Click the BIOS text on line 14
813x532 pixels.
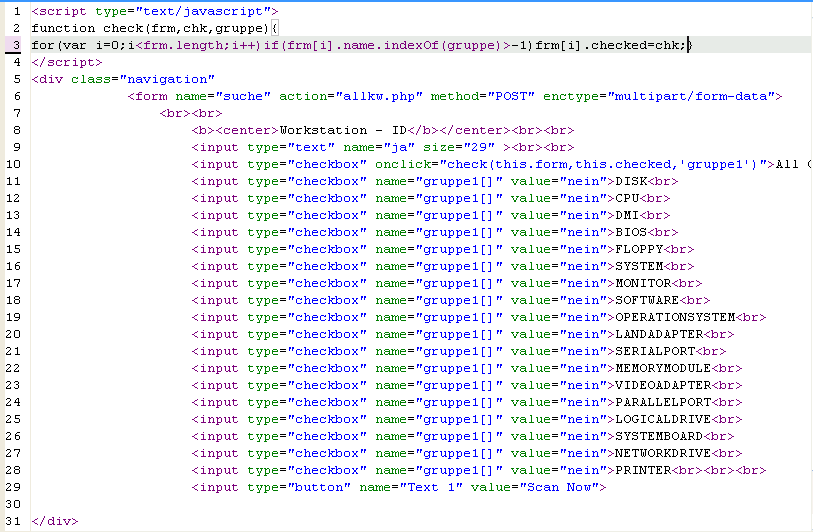tap(630, 232)
